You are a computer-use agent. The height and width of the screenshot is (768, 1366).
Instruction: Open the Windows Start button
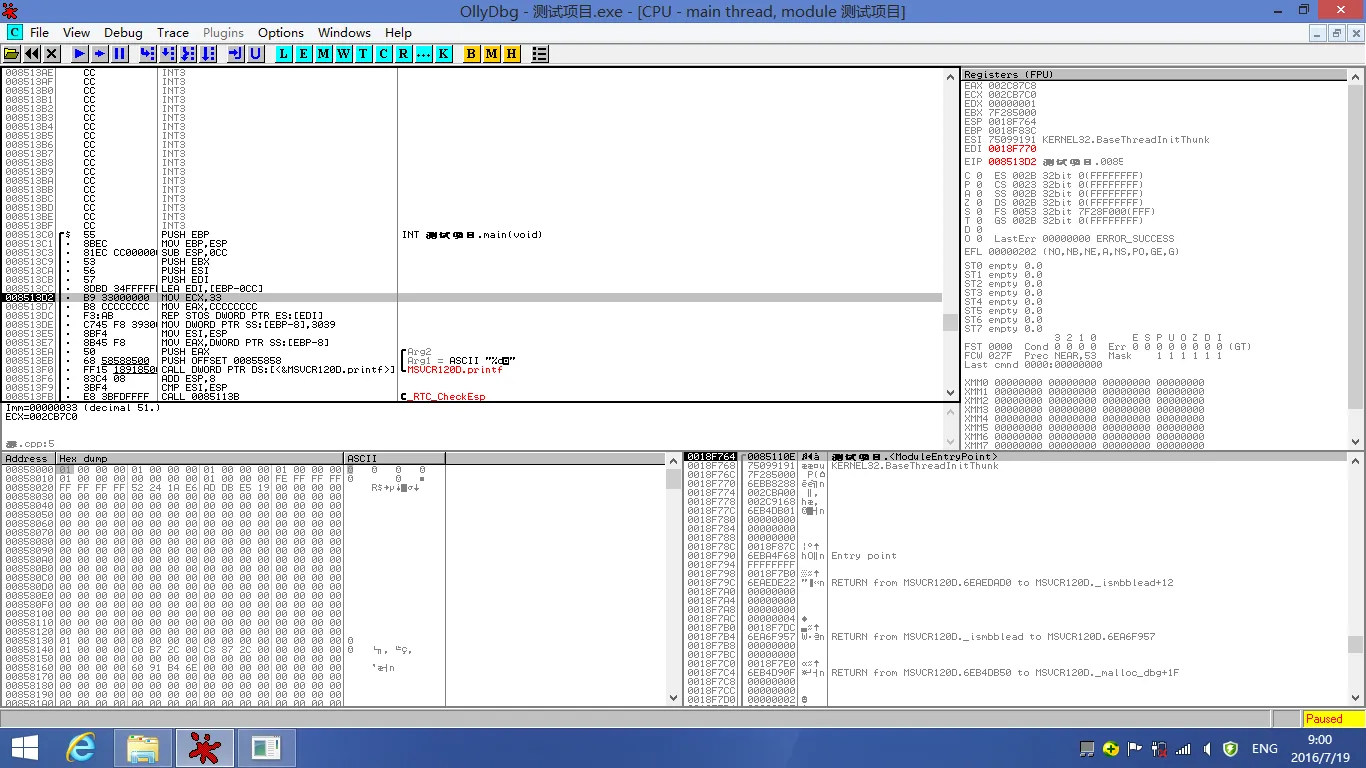click(24, 748)
